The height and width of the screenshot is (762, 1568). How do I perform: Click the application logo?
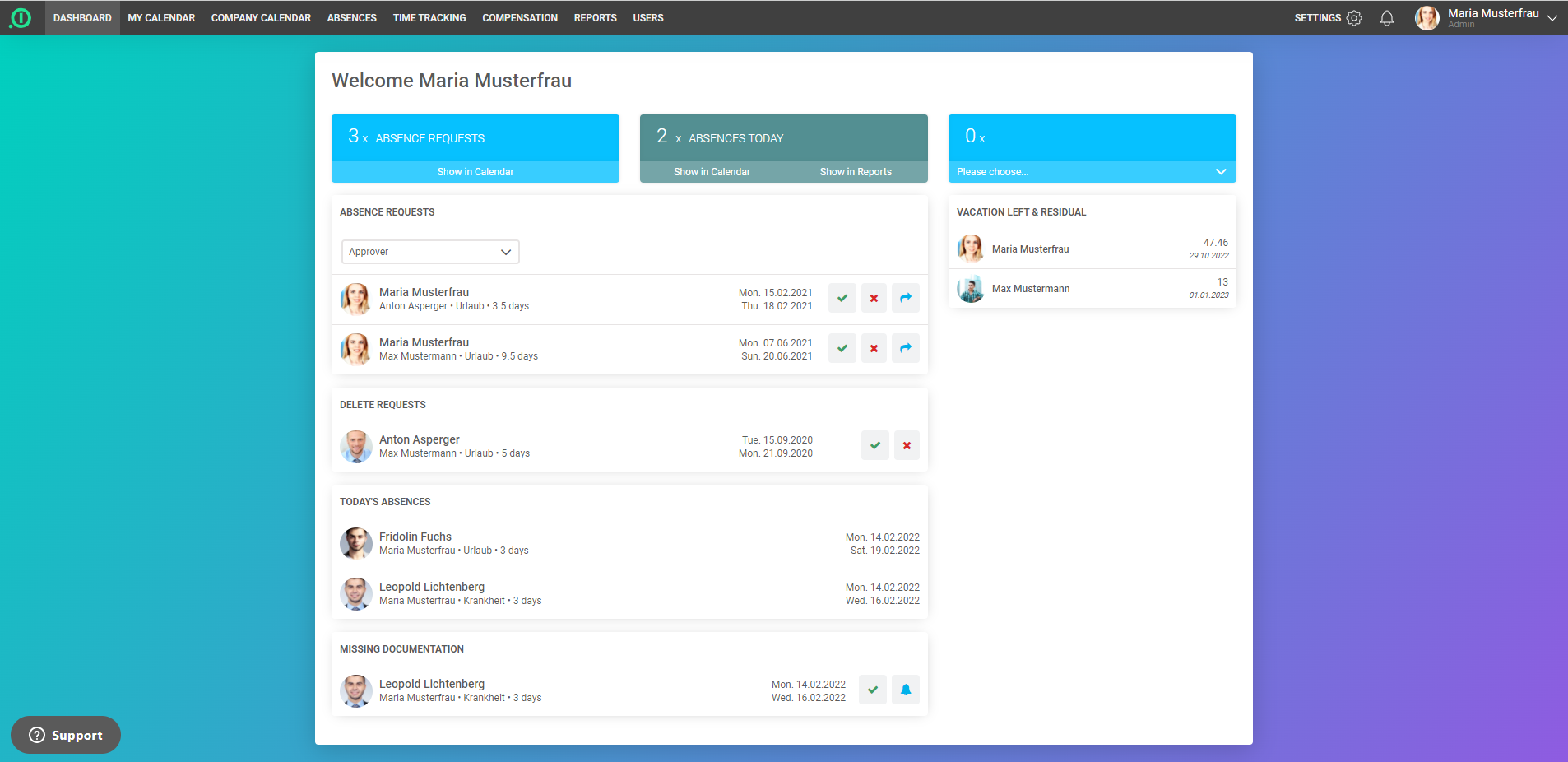click(x=21, y=17)
